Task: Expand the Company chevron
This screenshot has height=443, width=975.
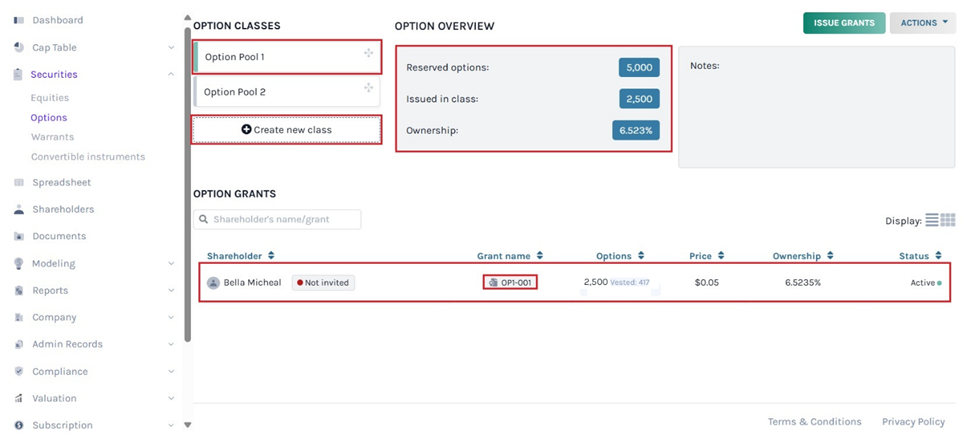Action: pos(172,317)
